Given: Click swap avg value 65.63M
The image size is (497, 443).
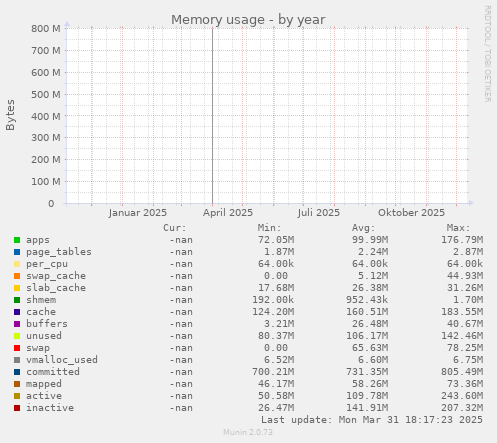Looking at the screenshot, I should tap(370, 348).
